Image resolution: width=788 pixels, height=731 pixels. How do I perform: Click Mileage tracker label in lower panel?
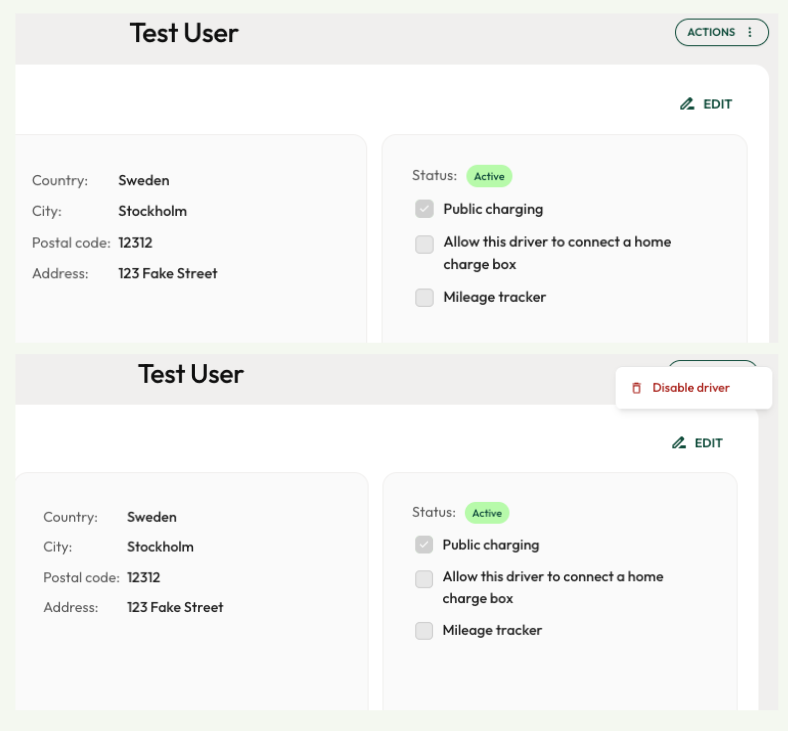click(x=492, y=630)
